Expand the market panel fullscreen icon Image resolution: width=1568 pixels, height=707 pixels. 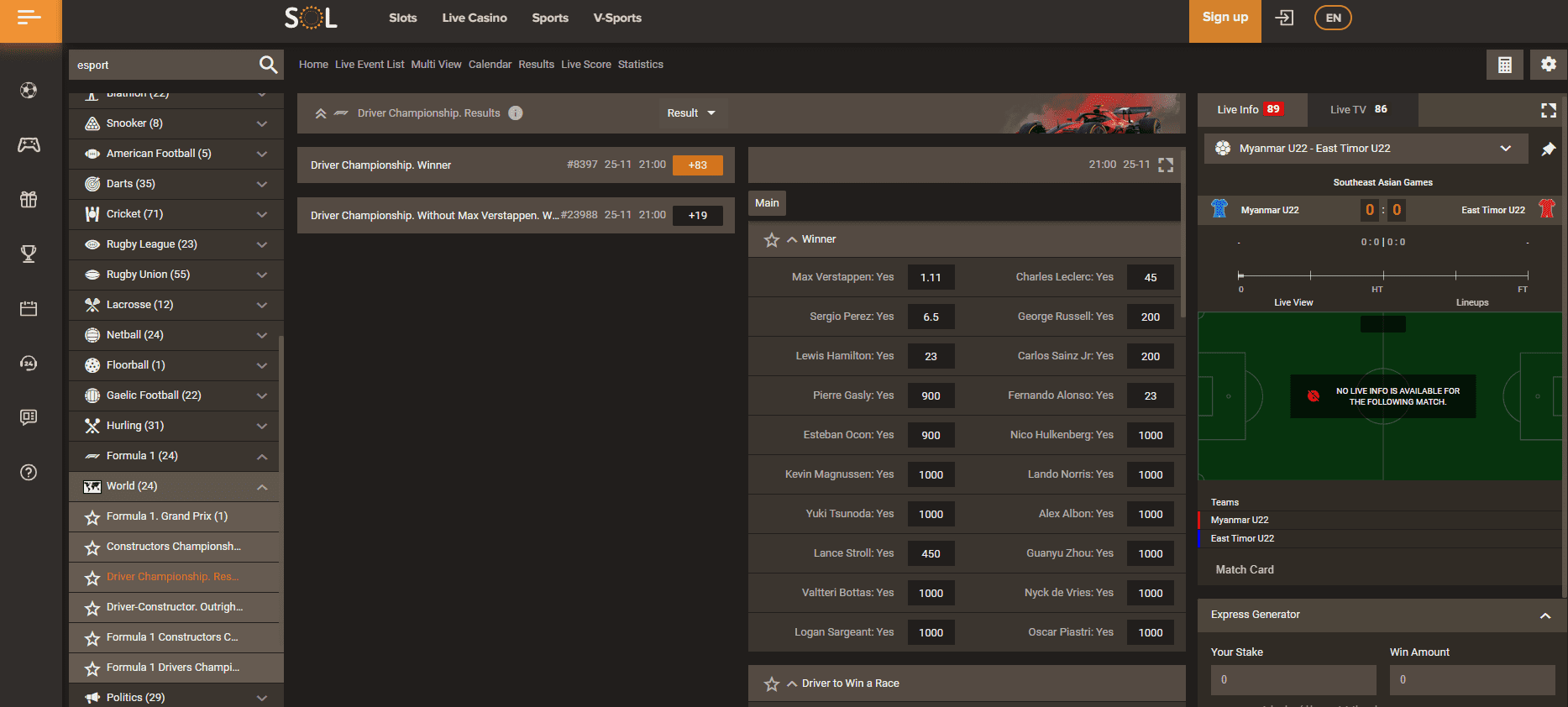coord(1166,165)
